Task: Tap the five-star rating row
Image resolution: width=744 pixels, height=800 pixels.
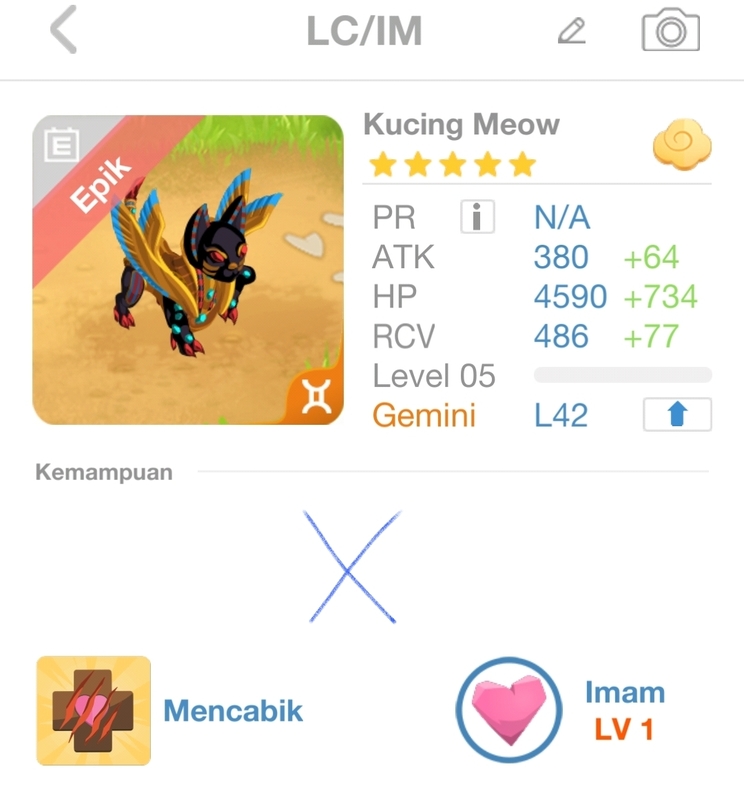Action: coord(453,164)
